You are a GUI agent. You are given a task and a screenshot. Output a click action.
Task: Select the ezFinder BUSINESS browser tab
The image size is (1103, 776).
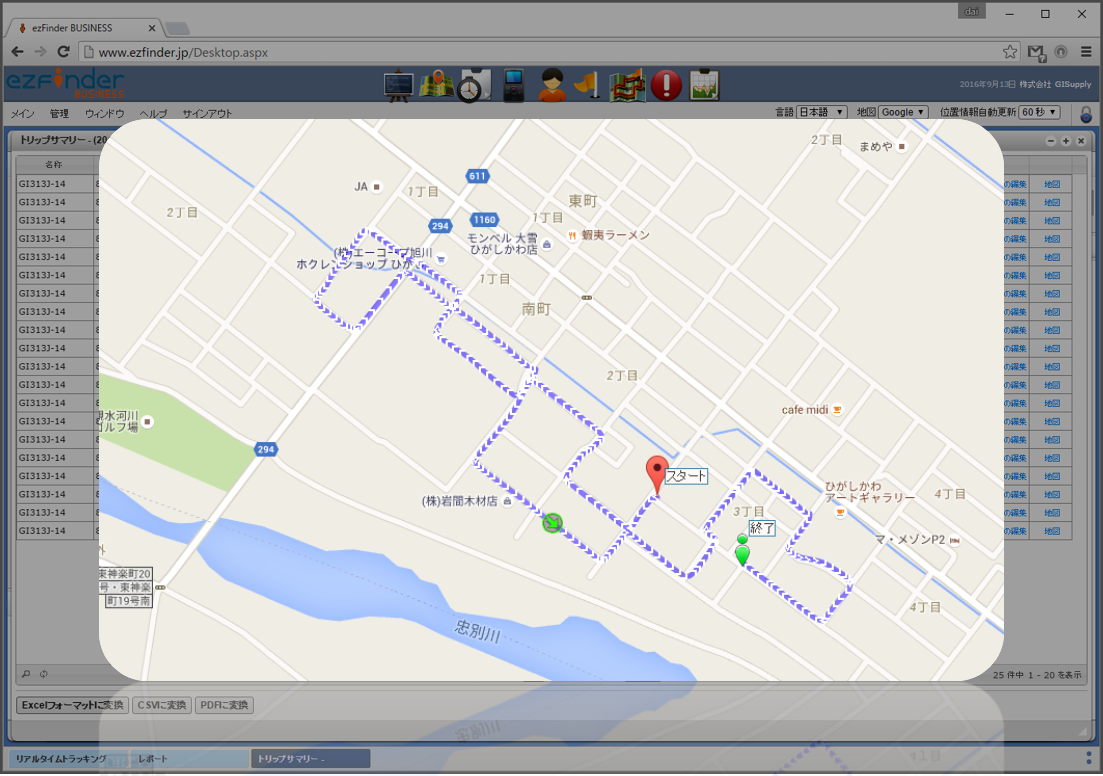pyautogui.click(x=82, y=28)
